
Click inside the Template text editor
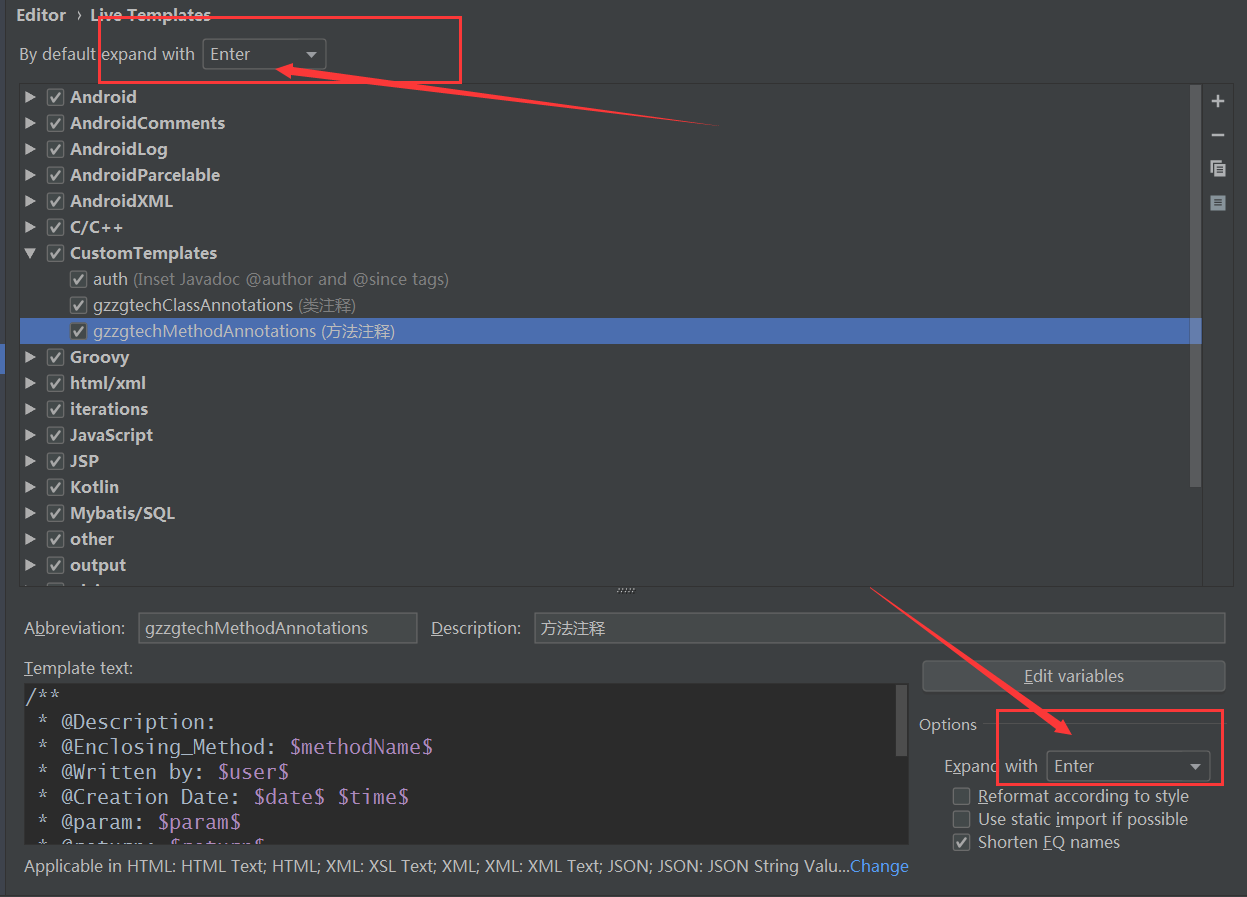(460, 764)
